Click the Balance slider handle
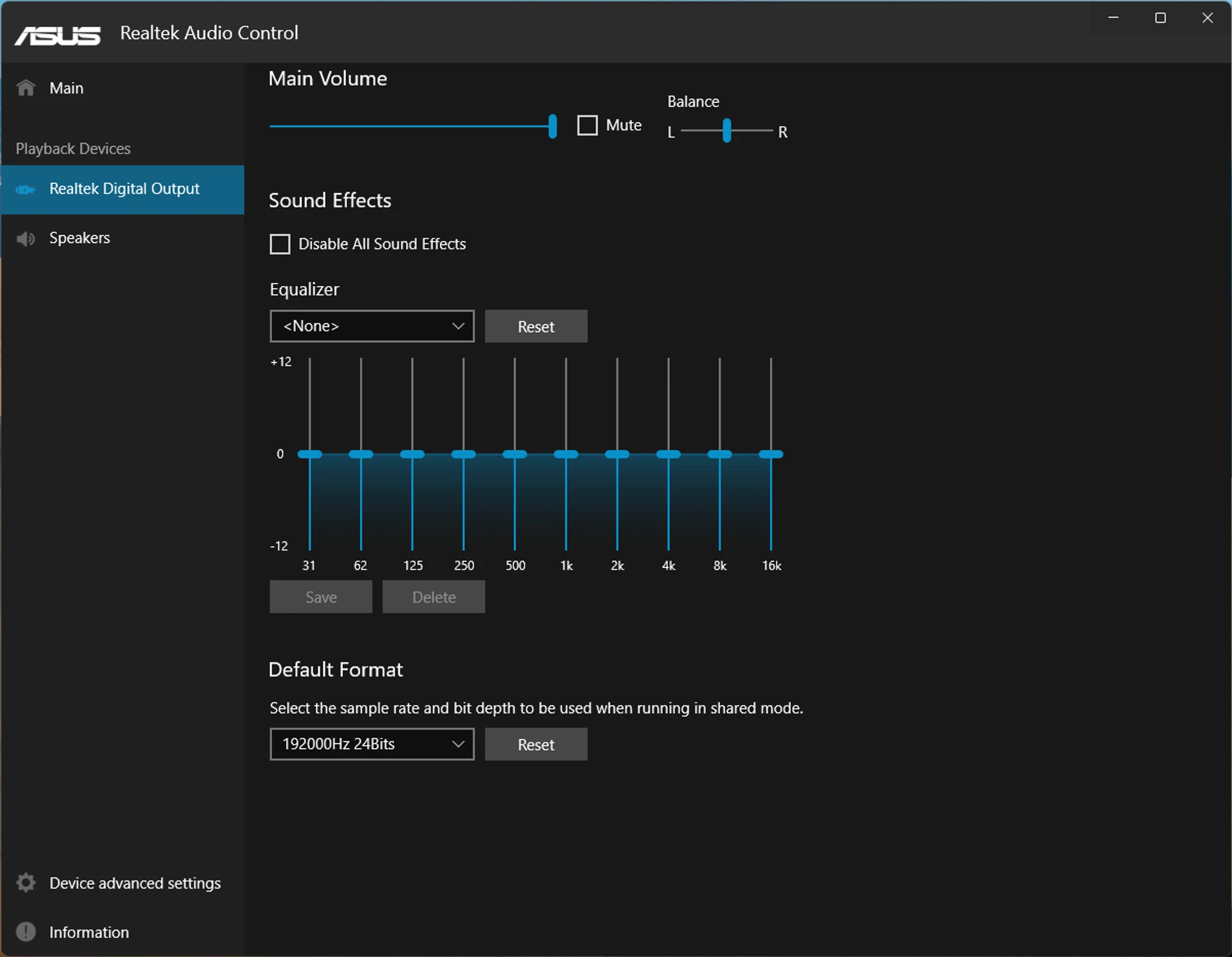Image resolution: width=1232 pixels, height=957 pixels. [x=727, y=131]
